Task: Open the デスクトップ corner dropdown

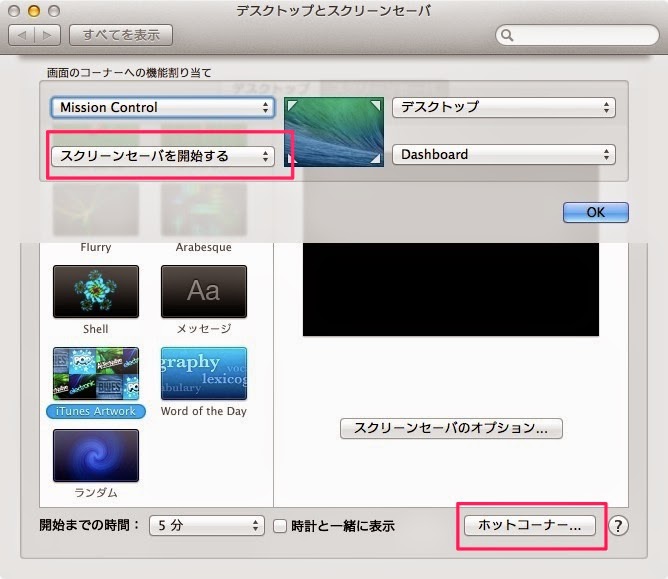Action: (504, 107)
